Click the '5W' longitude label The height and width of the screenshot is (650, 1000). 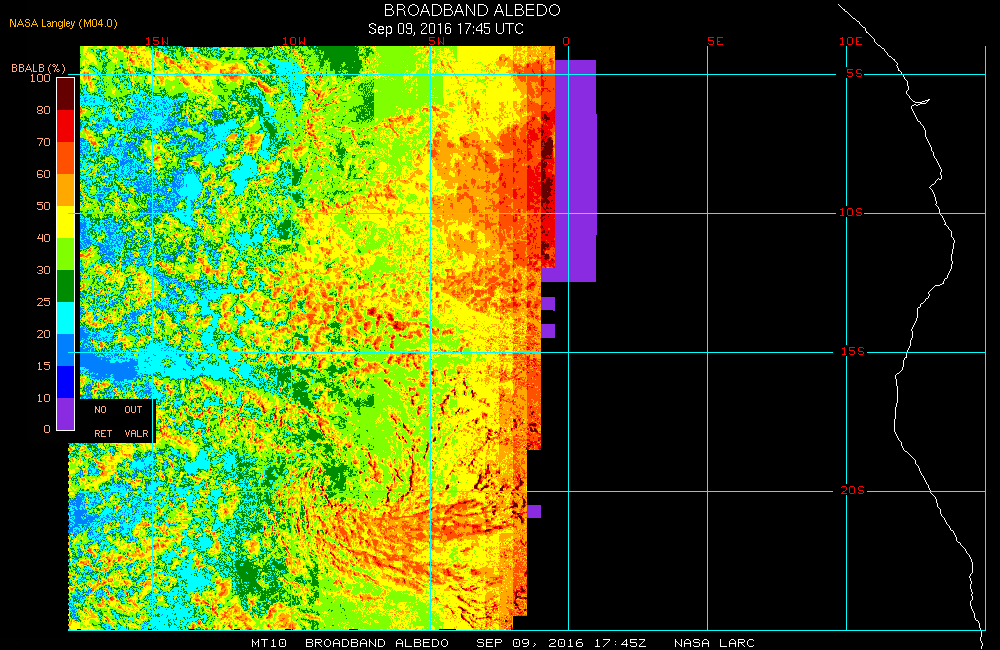pyautogui.click(x=436, y=41)
